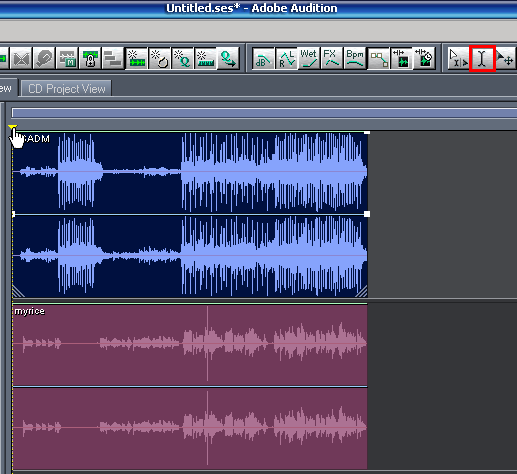Click the FX parameter envelopes icon
The image size is (517, 474).
pos(331,58)
